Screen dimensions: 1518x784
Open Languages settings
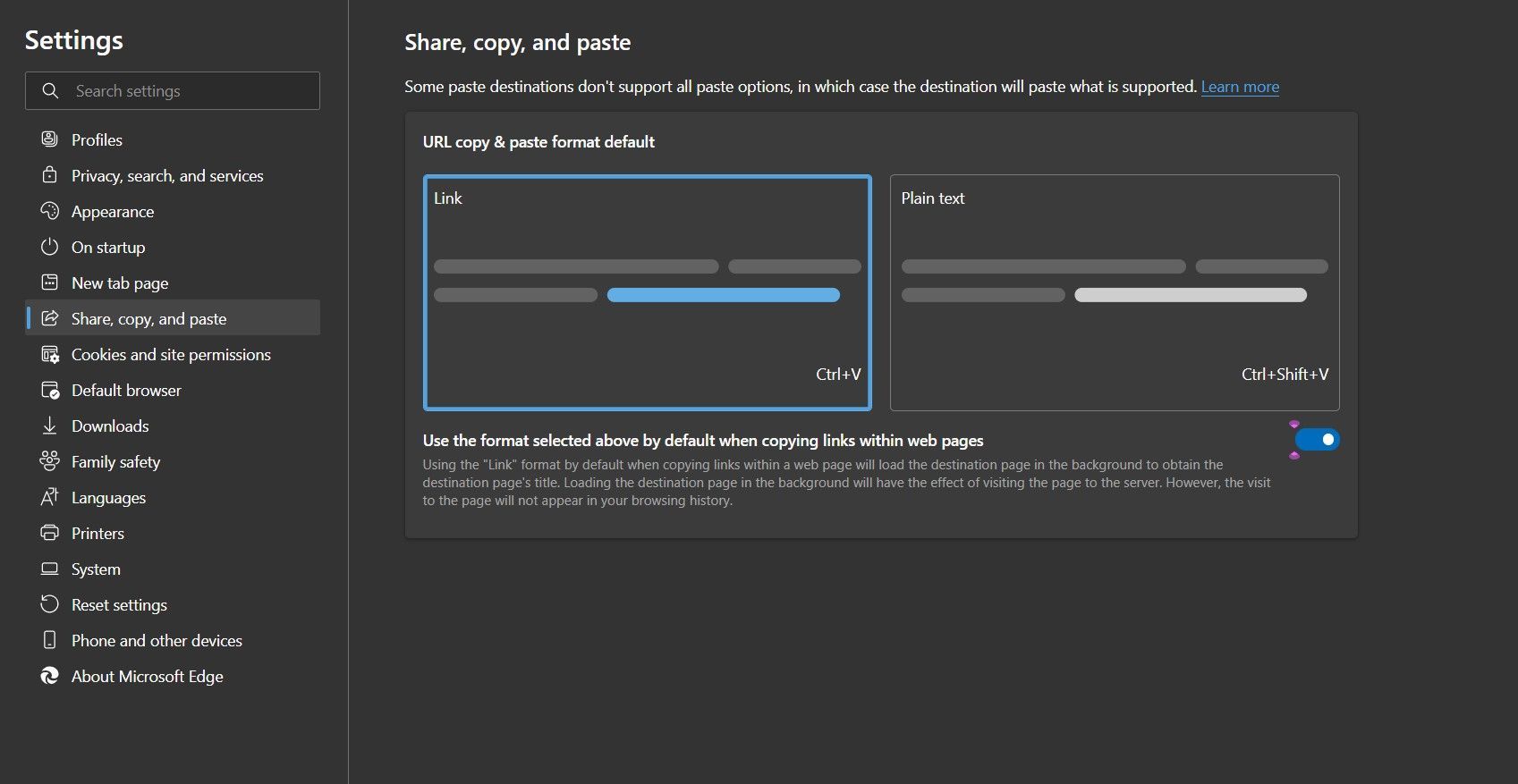tap(173, 497)
